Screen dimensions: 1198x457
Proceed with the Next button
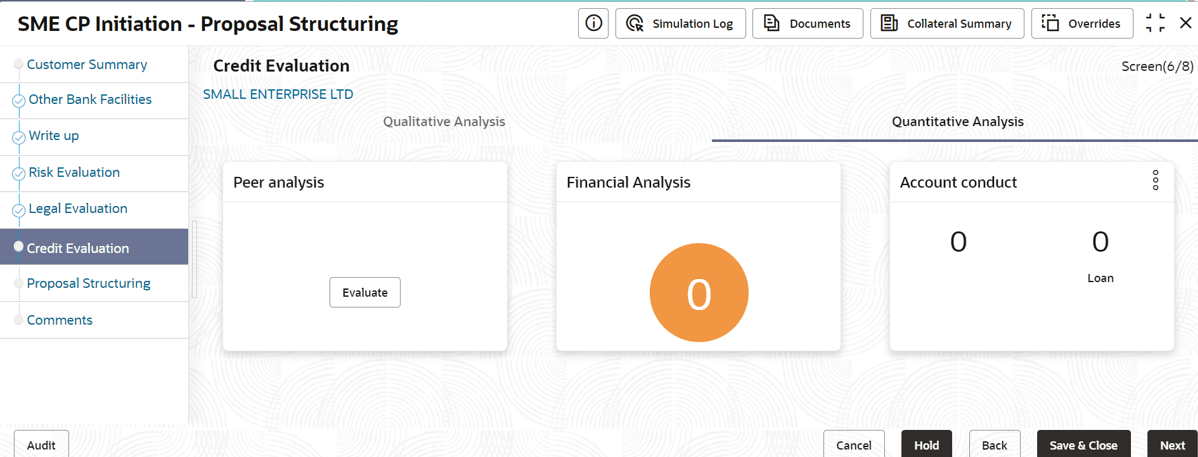point(1172,445)
